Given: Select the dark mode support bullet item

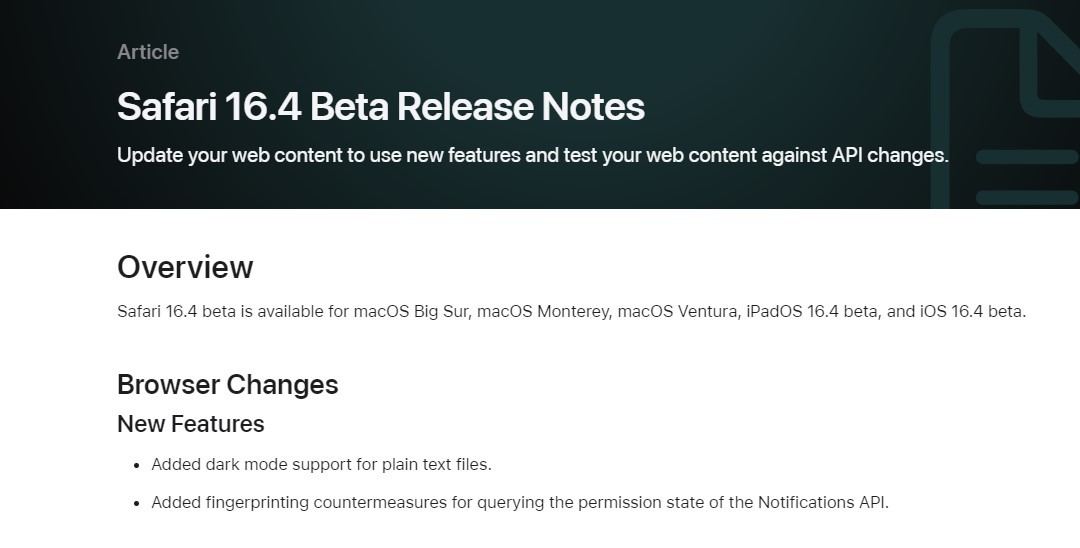Looking at the screenshot, I should (322, 465).
